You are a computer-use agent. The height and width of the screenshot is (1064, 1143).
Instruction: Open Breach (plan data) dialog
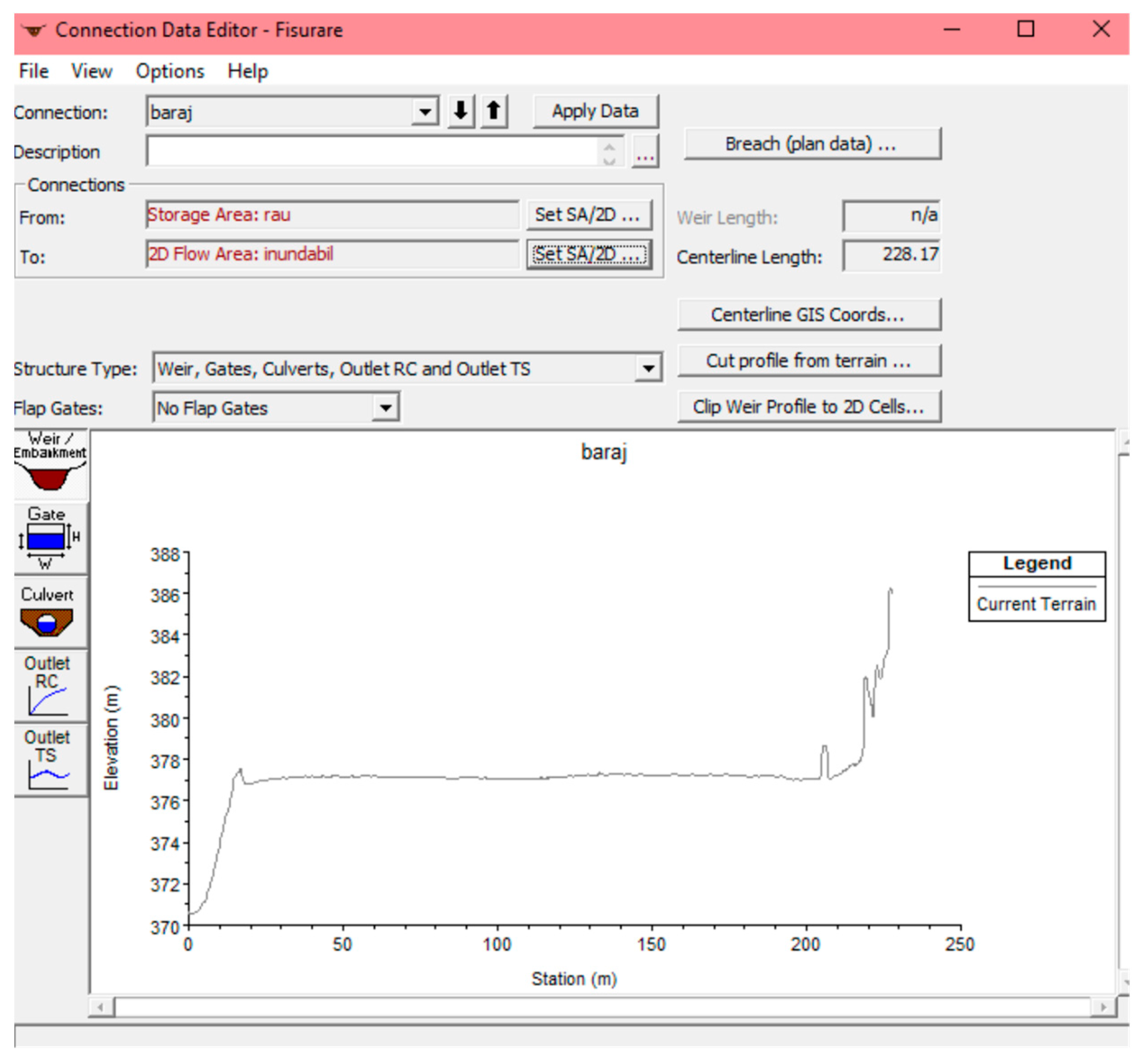pyautogui.click(x=812, y=143)
